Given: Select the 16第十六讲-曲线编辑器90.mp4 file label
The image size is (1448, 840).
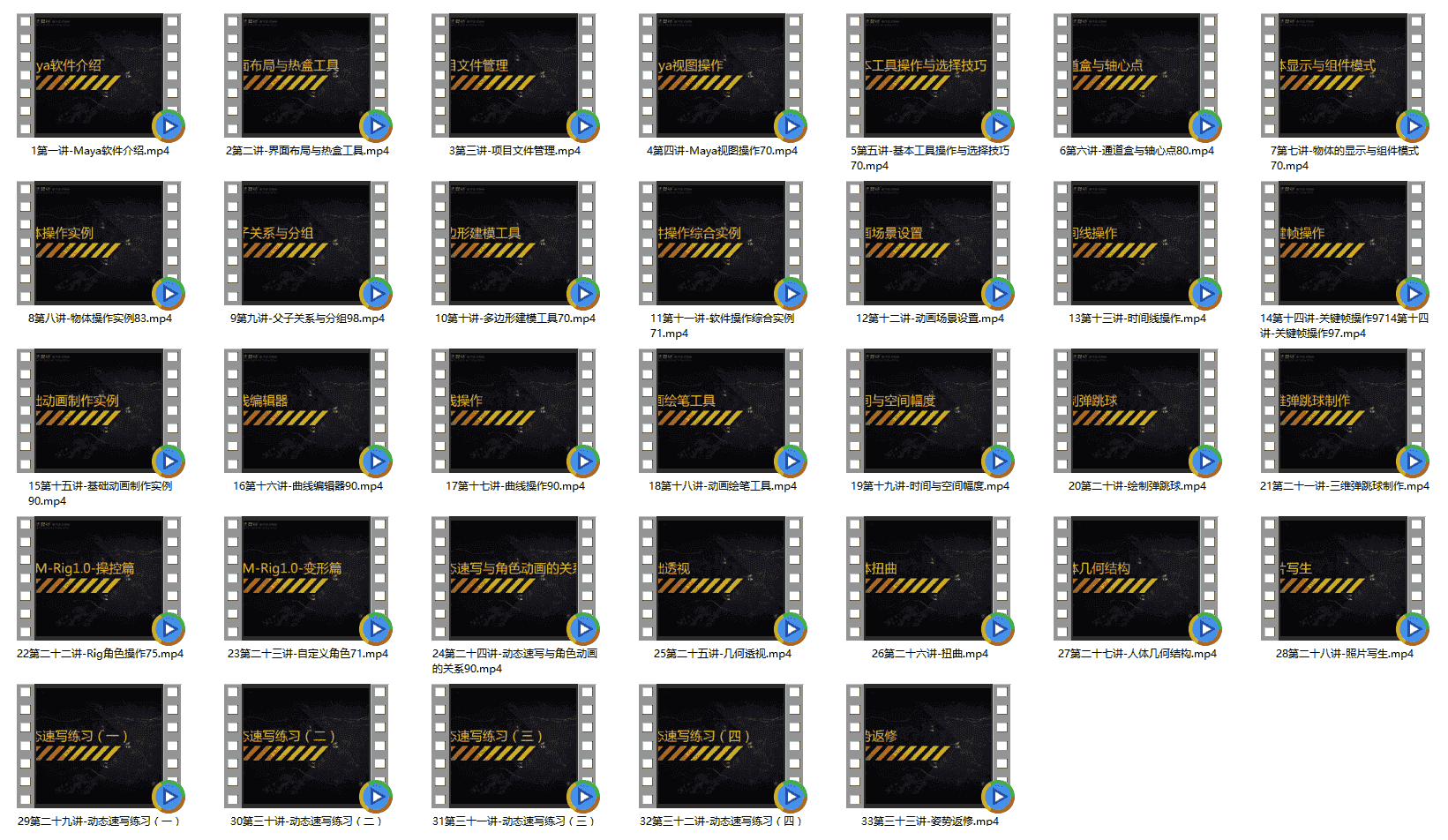Looking at the screenshot, I should (307, 486).
